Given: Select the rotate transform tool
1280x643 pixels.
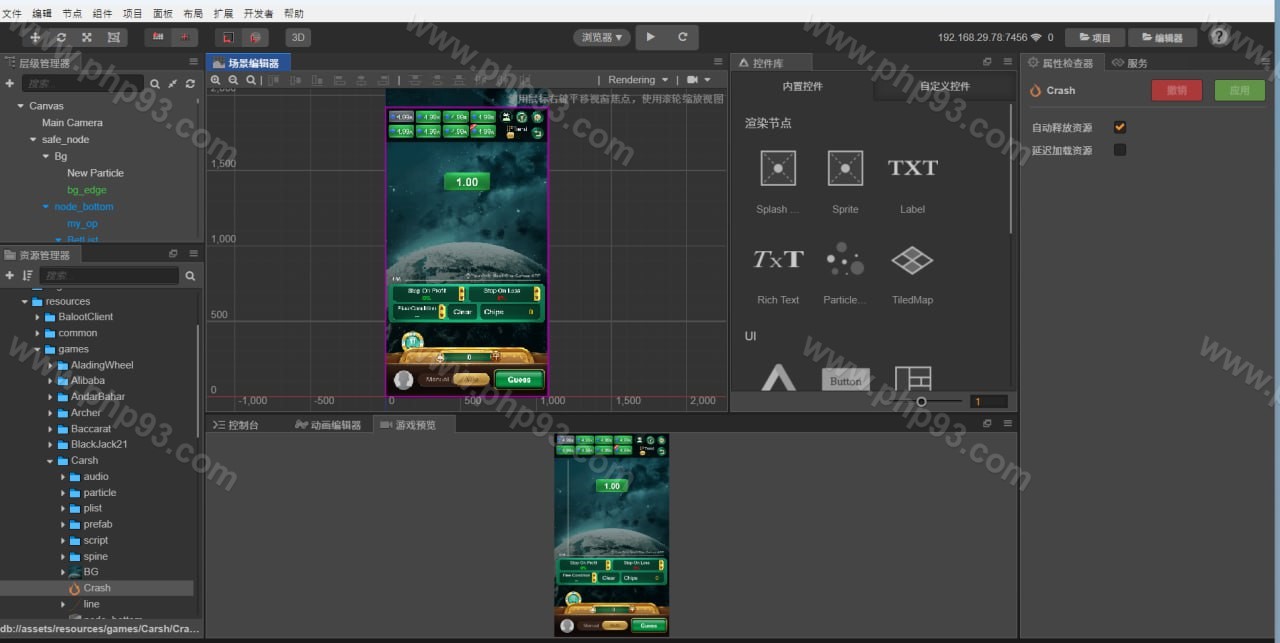Looking at the screenshot, I should tap(61, 37).
